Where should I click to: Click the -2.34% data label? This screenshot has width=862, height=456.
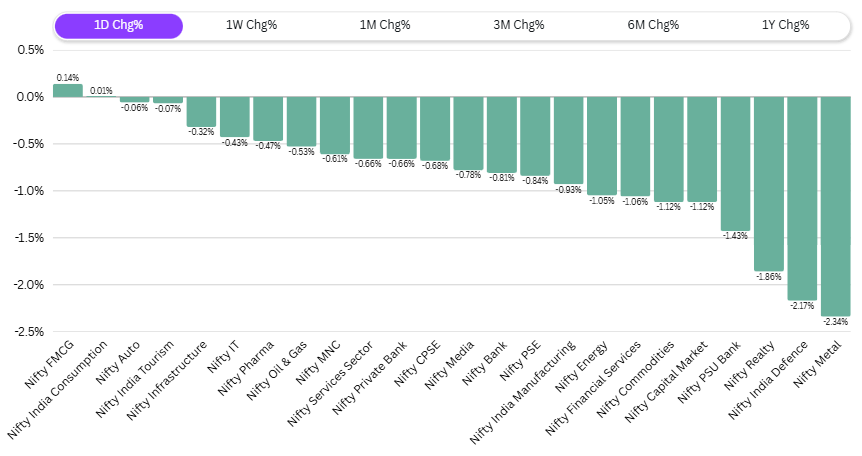[835, 321]
